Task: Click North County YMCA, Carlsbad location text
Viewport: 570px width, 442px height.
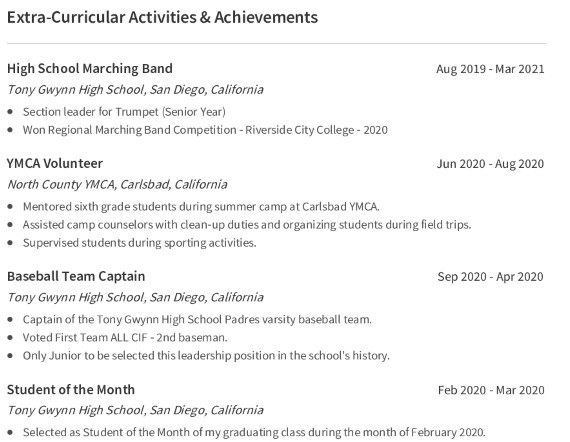Action: (117, 185)
